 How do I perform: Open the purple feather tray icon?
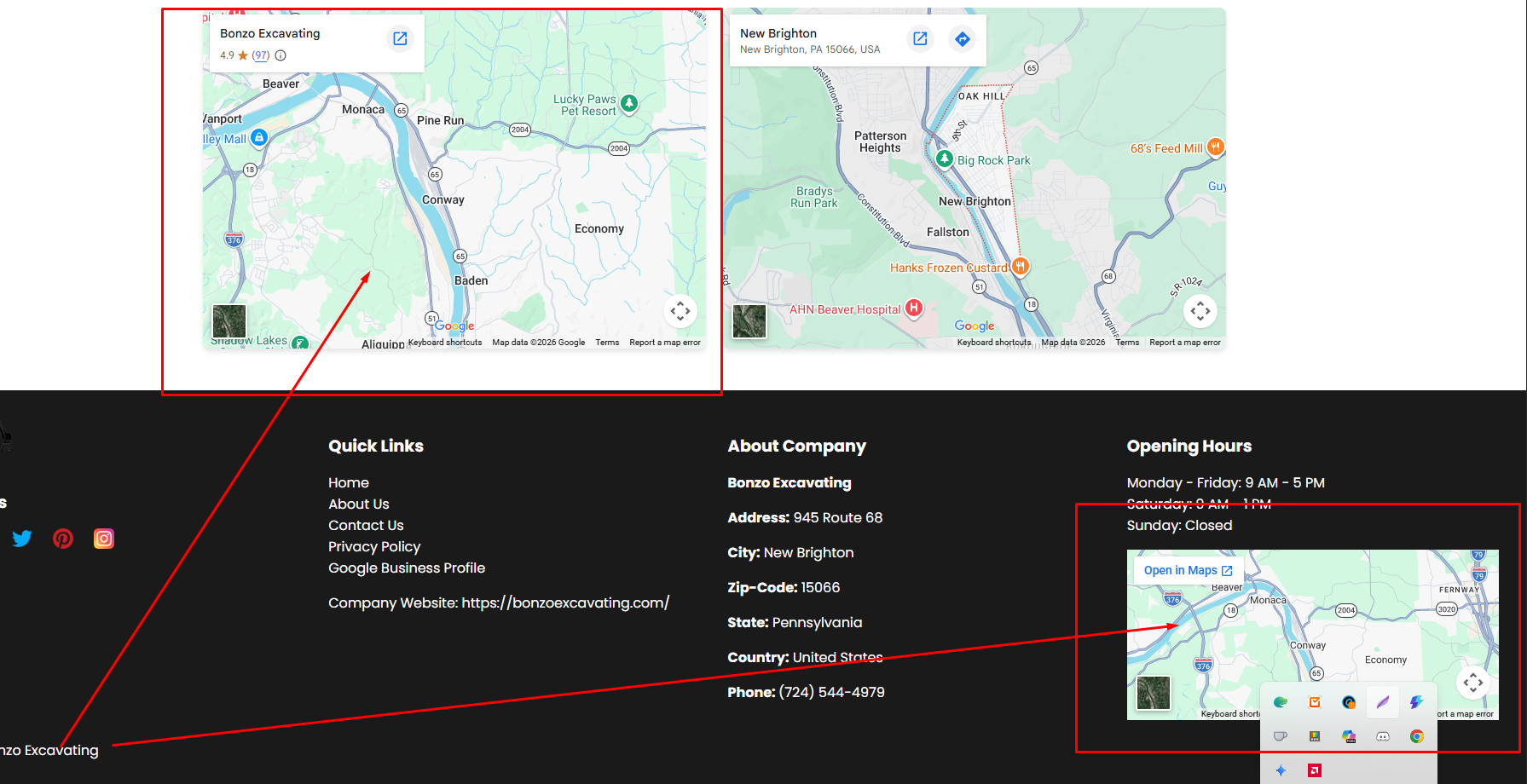pos(1383,702)
